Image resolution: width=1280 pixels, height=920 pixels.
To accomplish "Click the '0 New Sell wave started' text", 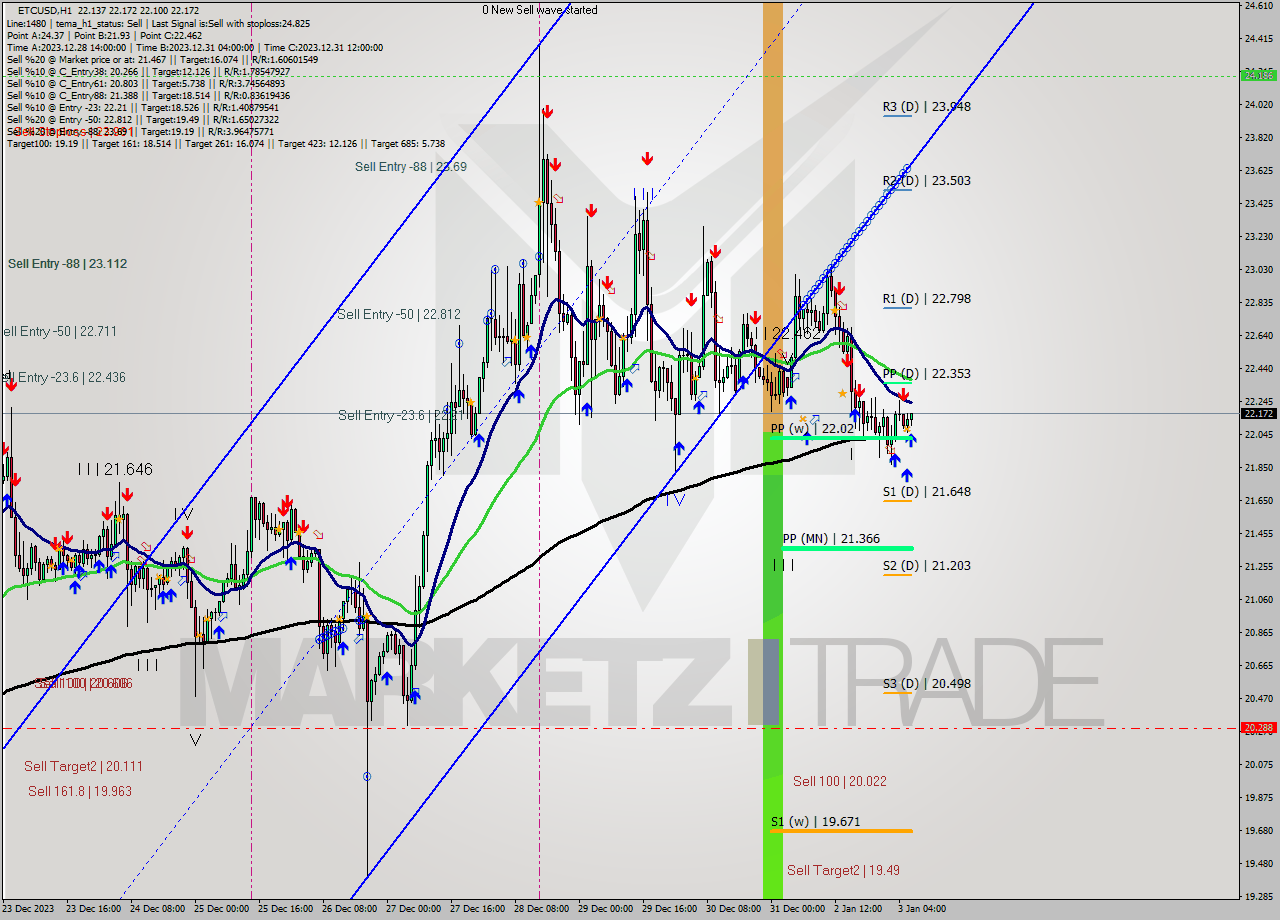I will pyautogui.click(x=540, y=10).
